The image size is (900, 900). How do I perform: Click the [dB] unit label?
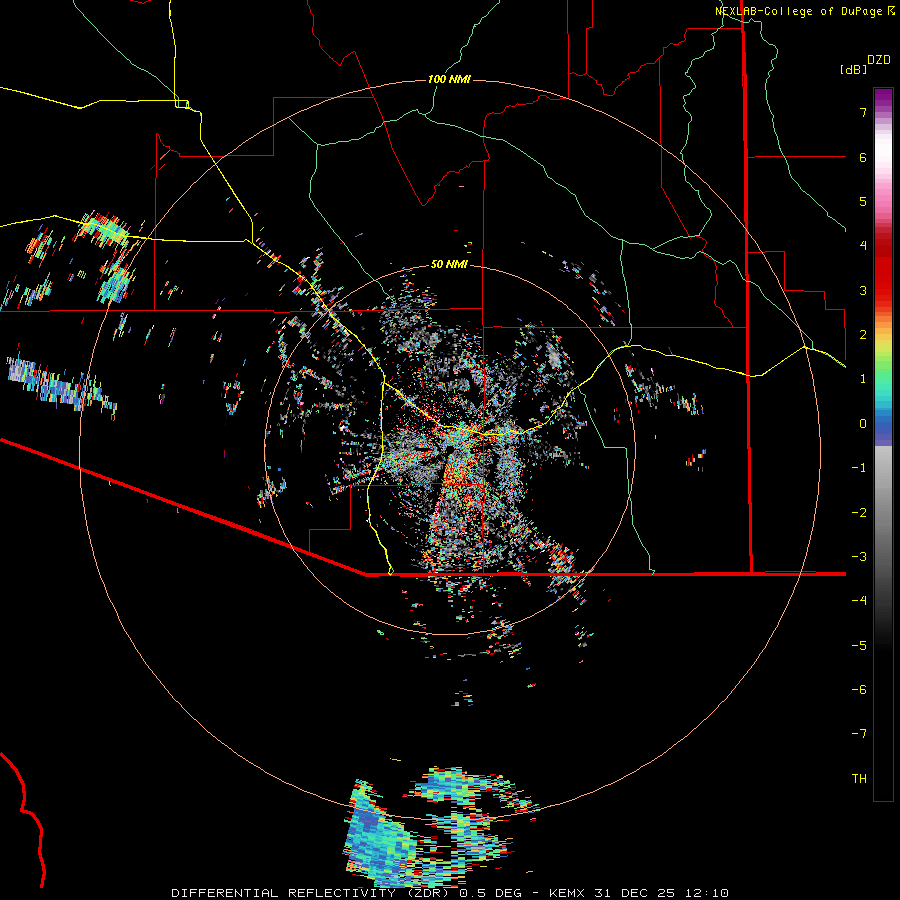[853, 69]
